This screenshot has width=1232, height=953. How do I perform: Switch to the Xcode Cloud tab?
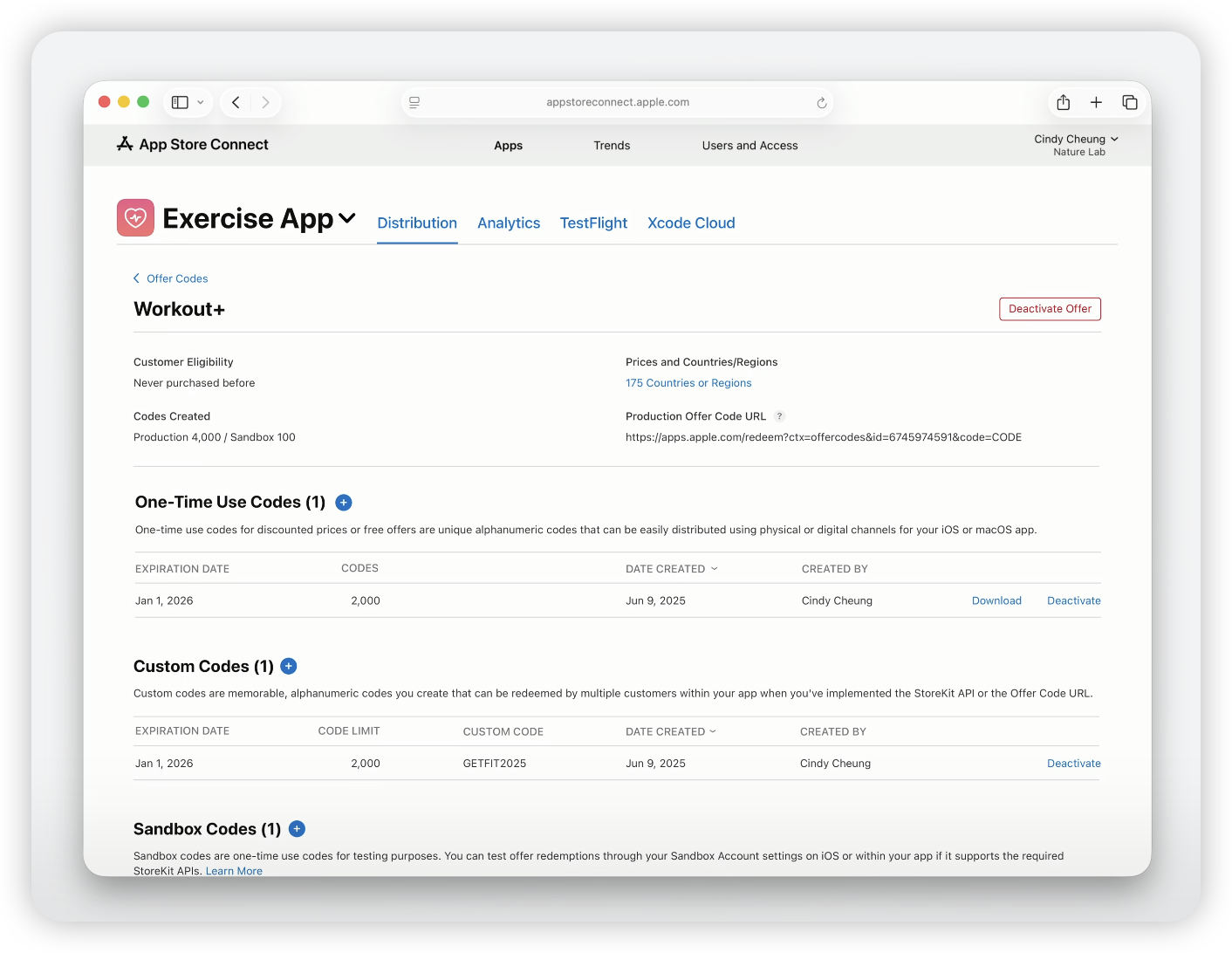click(691, 223)
